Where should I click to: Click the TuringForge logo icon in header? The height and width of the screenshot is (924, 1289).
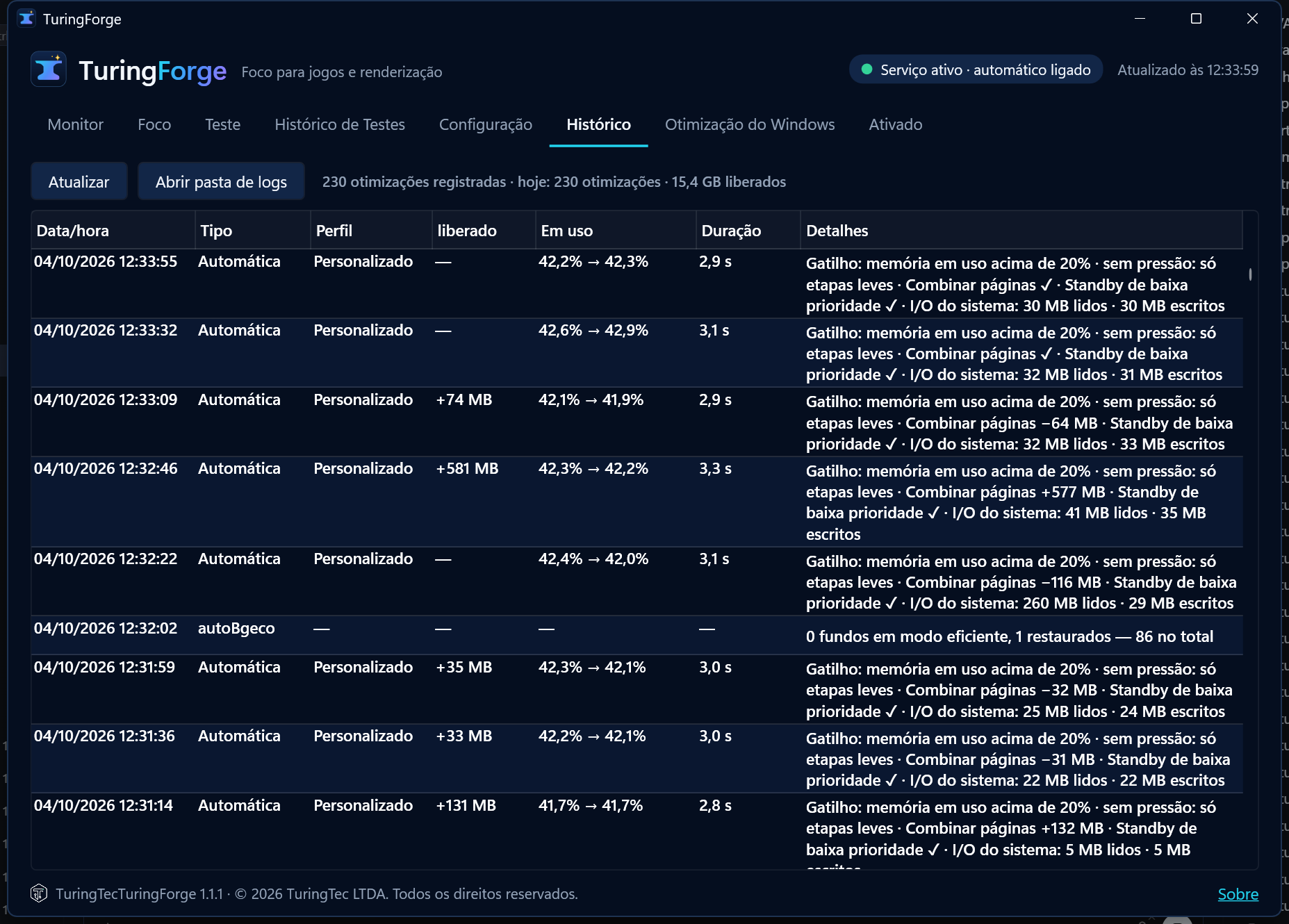point(49,69)
